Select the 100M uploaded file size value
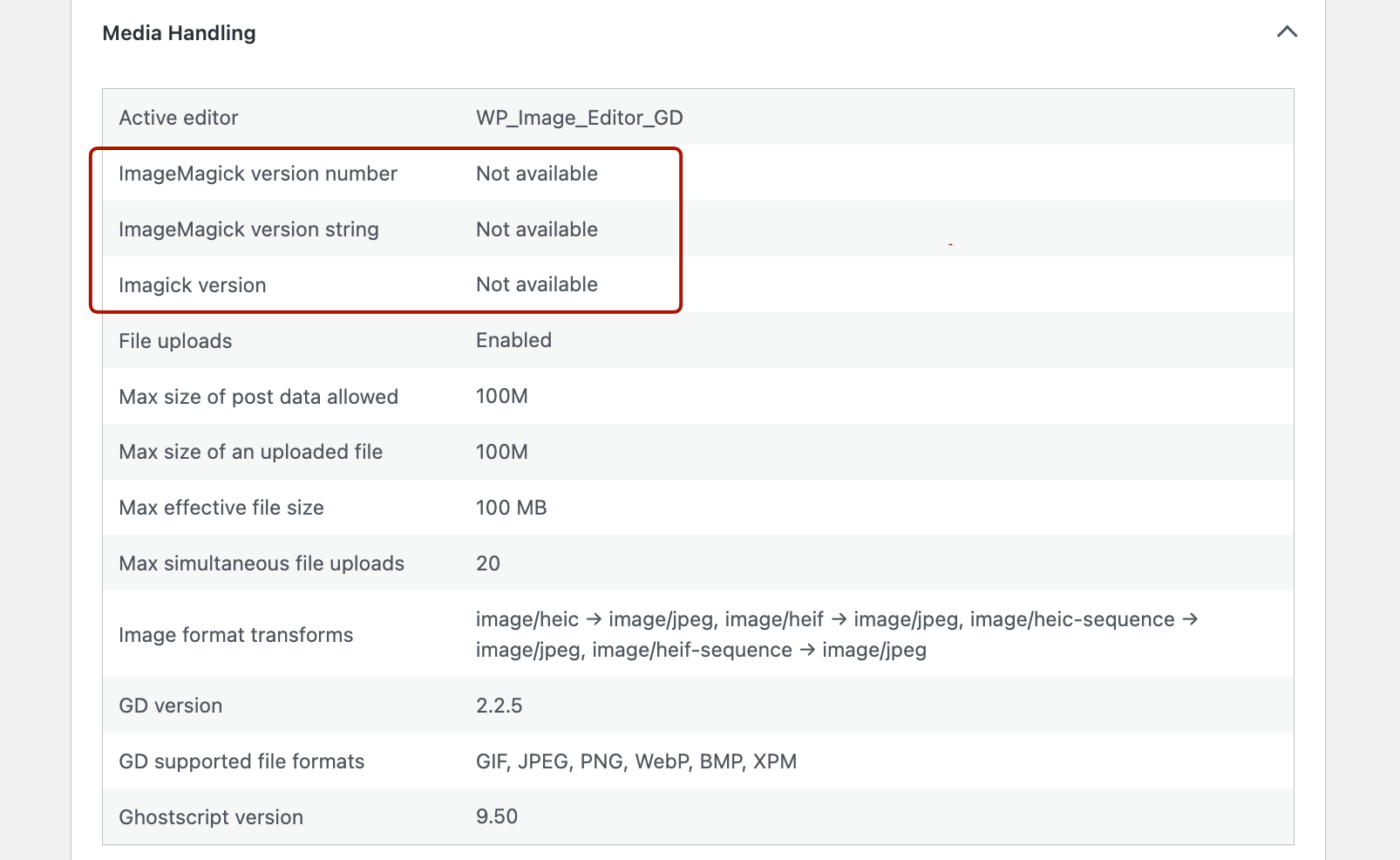This screenshot has width=1400, height=860. (x=501, y=452)
